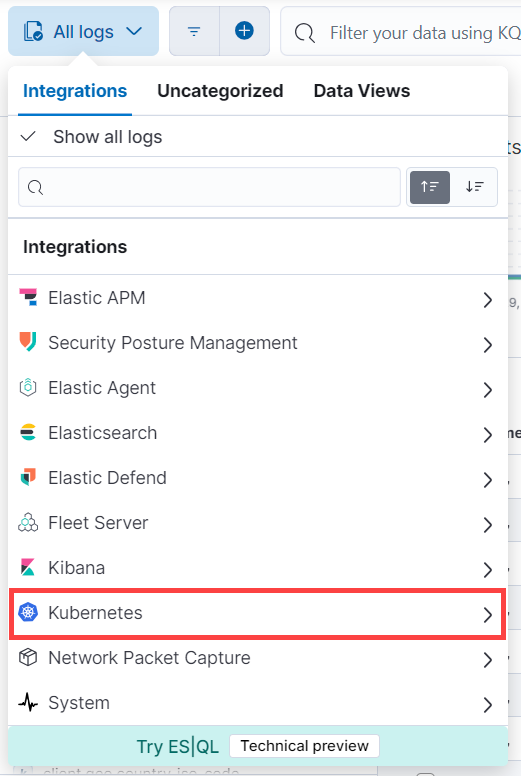Click the System pulse icon
This screenshot has height=776, width=521.
(28, 702)
